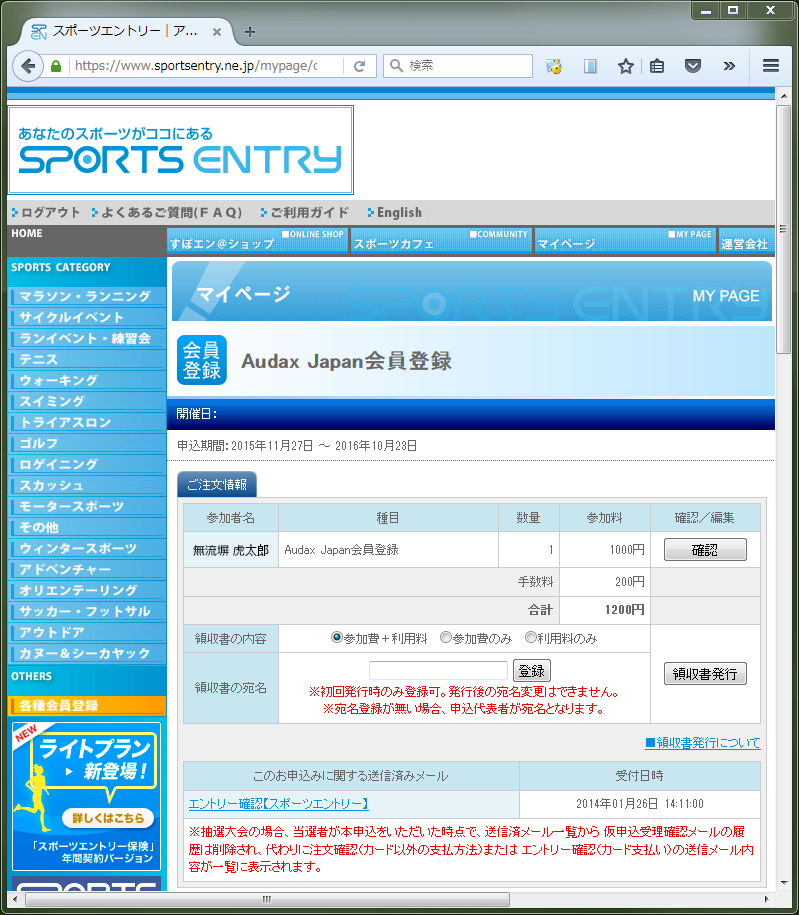
Task: Select 参加費+利用料 radio option
Action: click(x=336, y=637)
